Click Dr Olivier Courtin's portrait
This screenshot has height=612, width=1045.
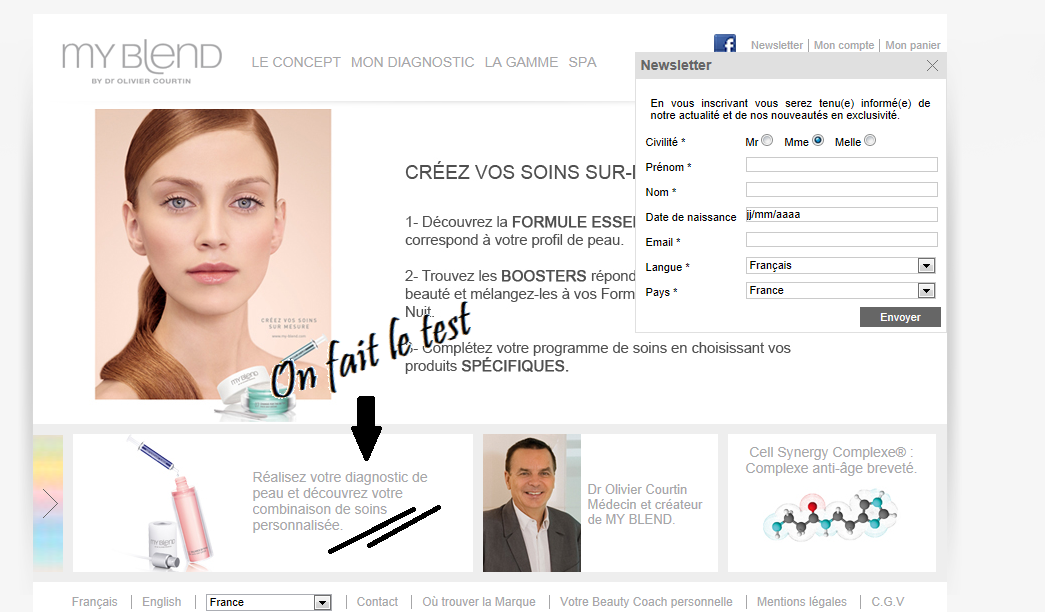531,503
